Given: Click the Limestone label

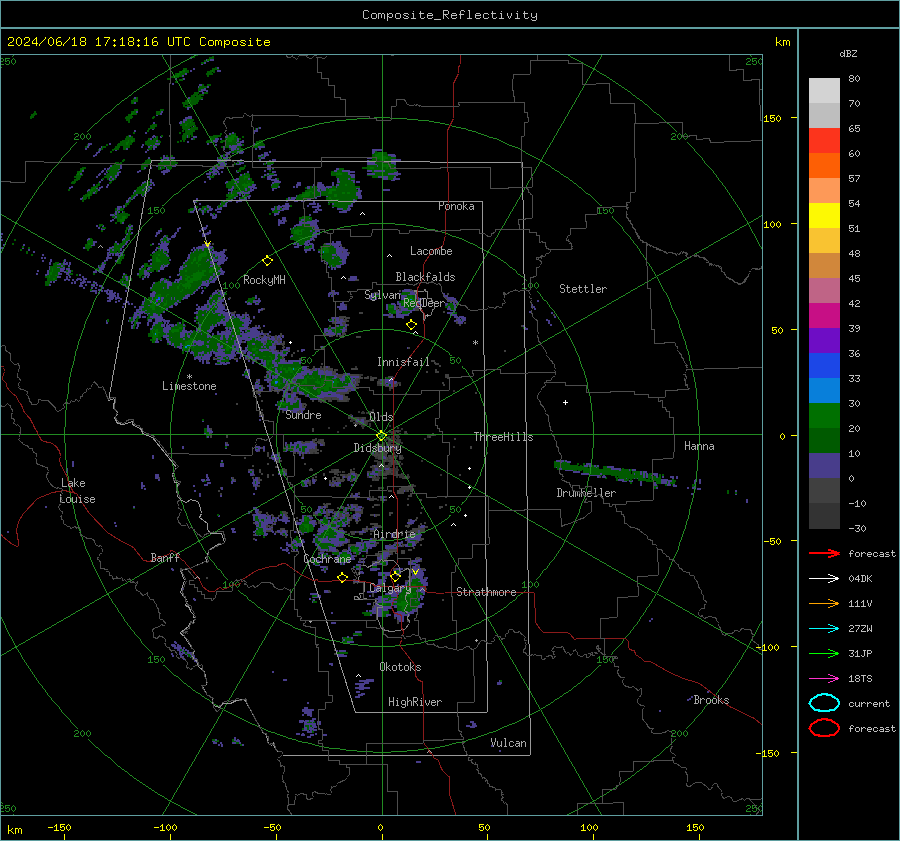Looking at the screenshot, I should 189,386.
